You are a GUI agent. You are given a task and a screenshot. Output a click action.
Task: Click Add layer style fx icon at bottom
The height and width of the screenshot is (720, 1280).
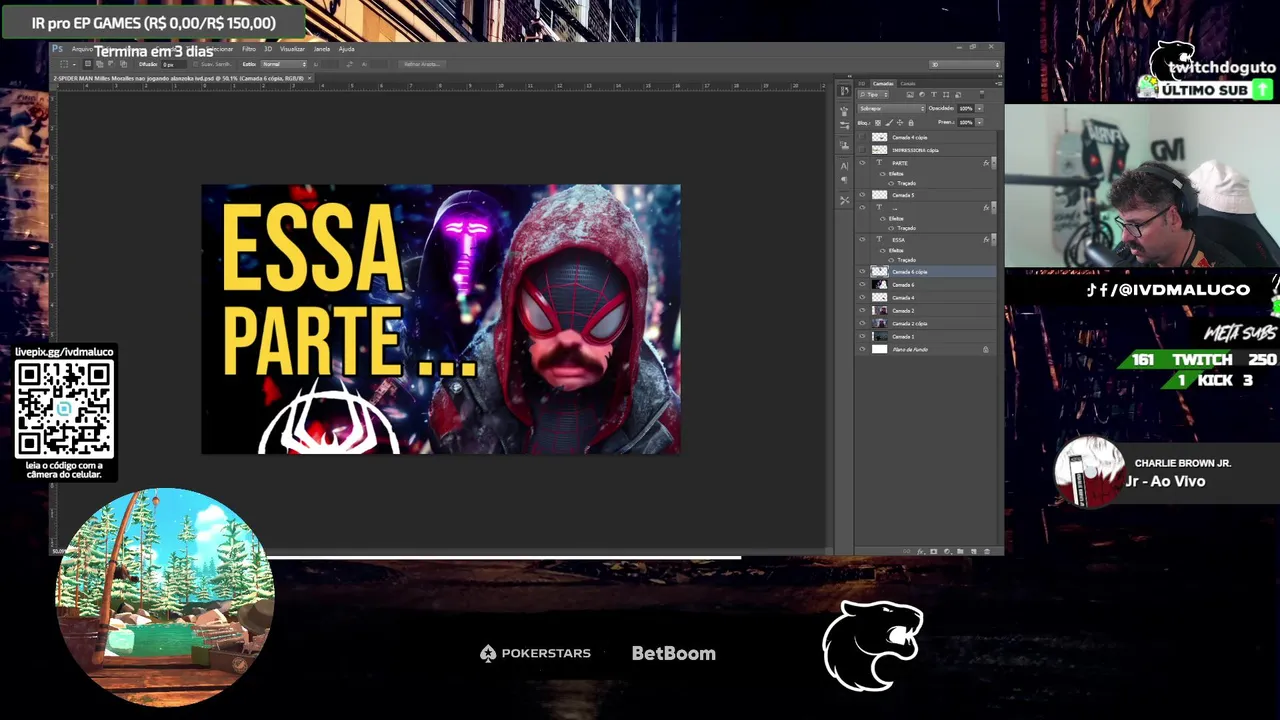click(921, 551)
